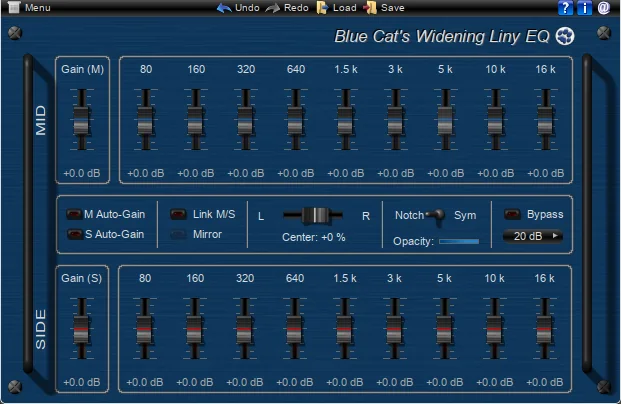The width and height of the screenshot is (621, 404).
Task: Click the Side 640 +0.0 dB value
Action: pos(294,382)
